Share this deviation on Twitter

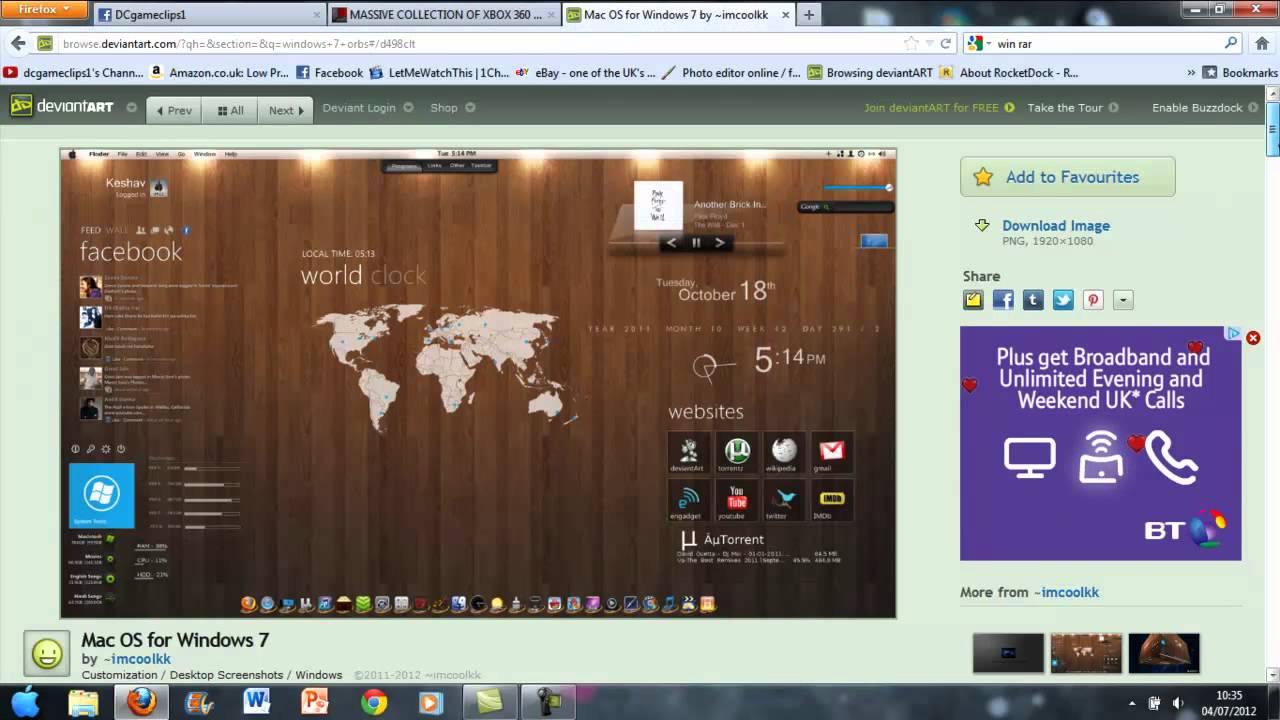click(1063, 300)
